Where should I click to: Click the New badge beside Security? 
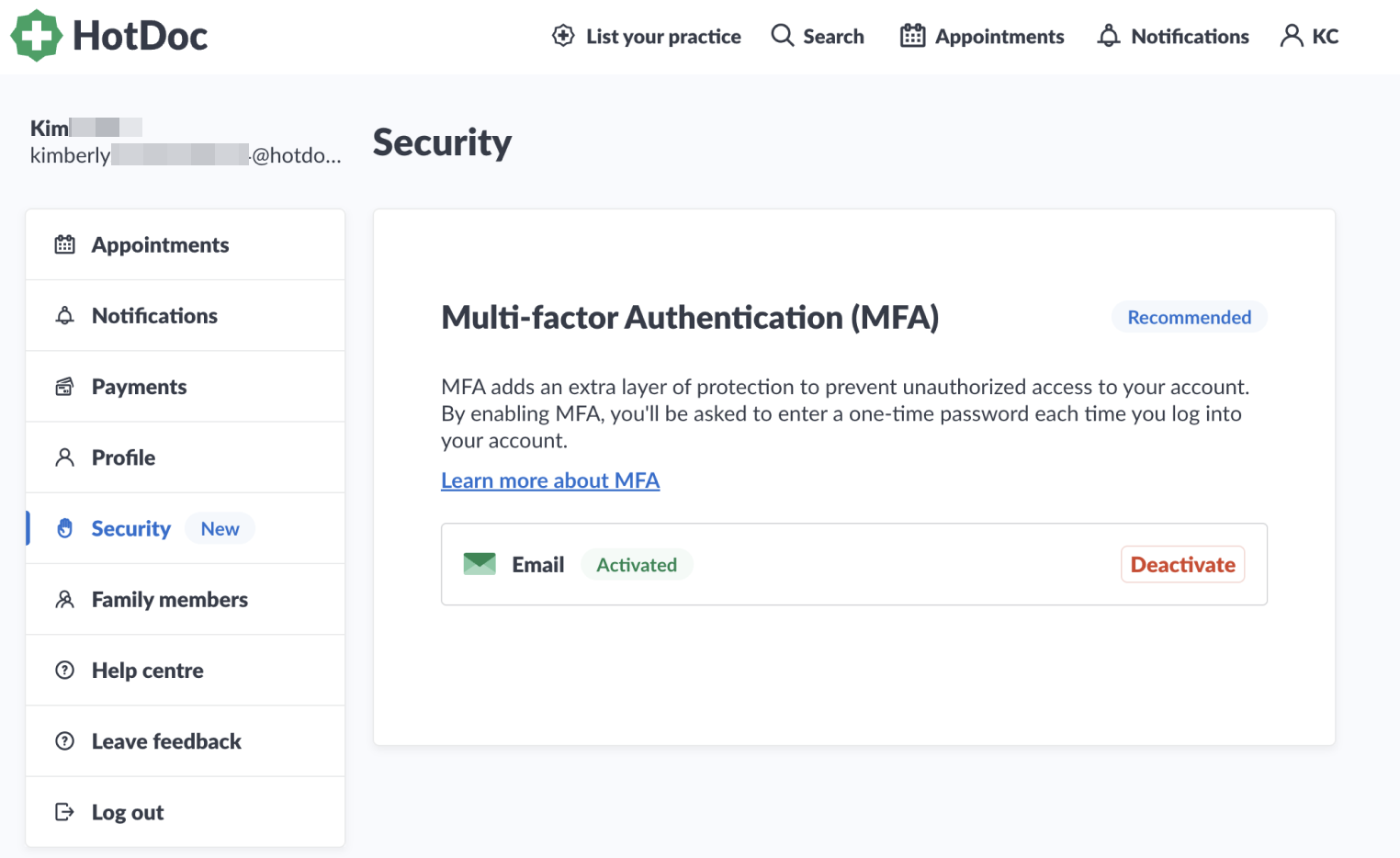220,528
